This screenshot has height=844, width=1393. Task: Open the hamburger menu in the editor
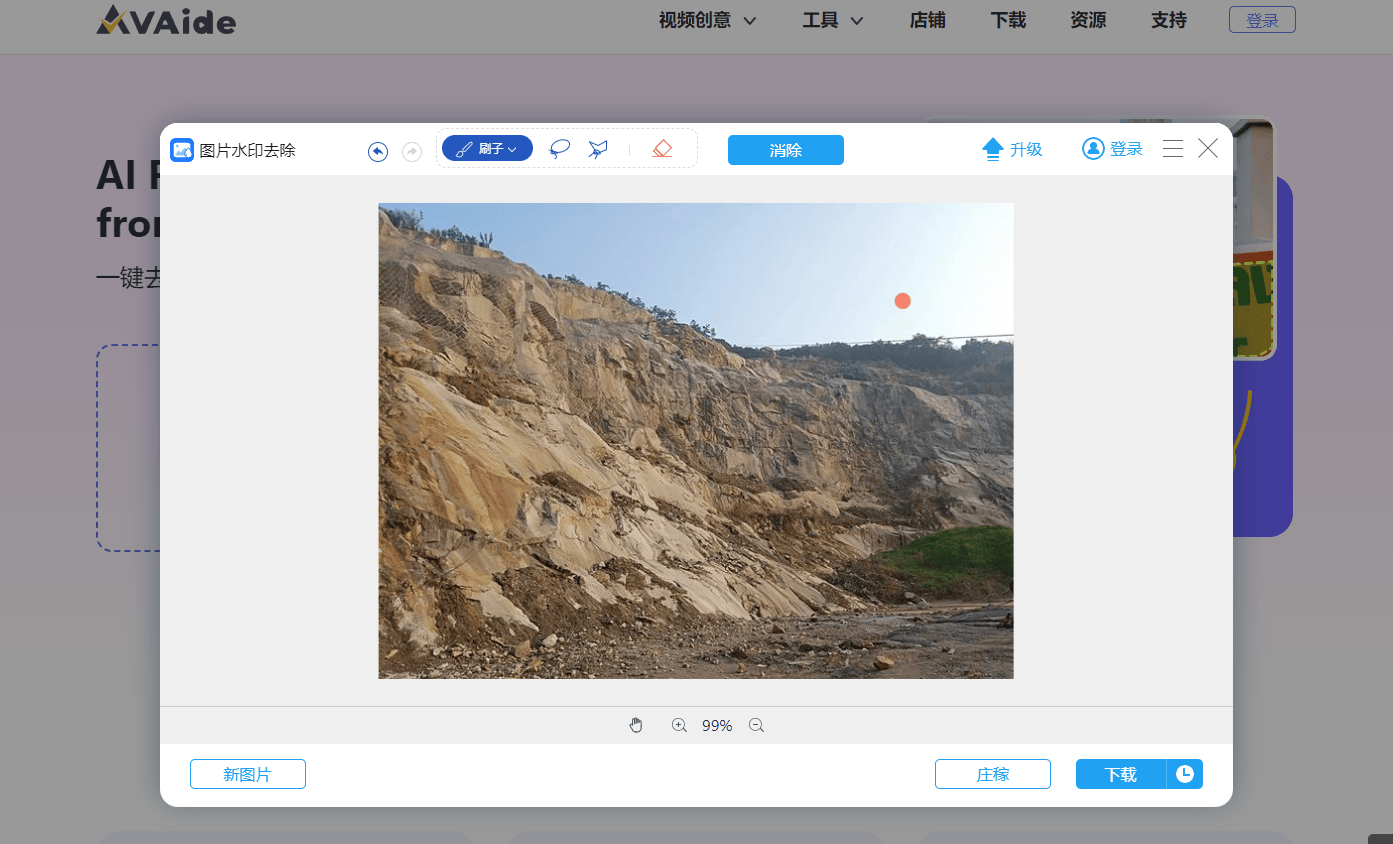click(1172, 147)
